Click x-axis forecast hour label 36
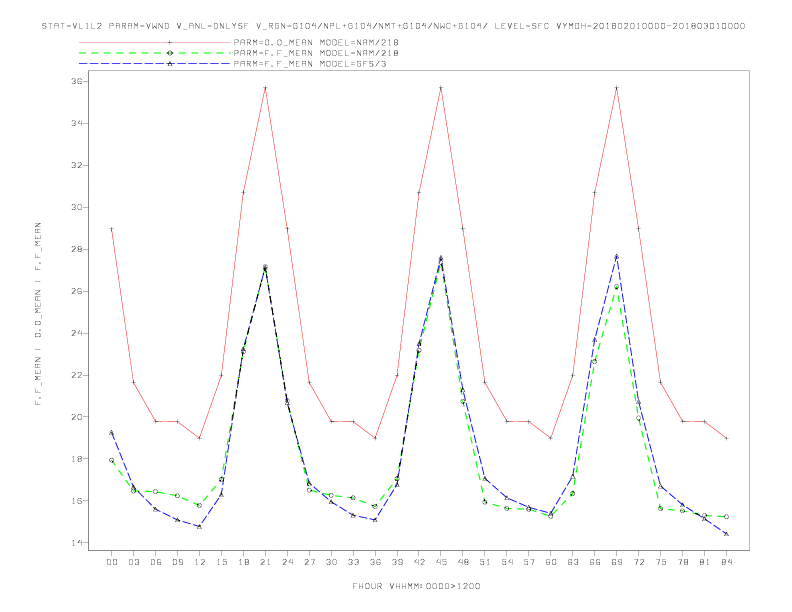 pos(375,562)
